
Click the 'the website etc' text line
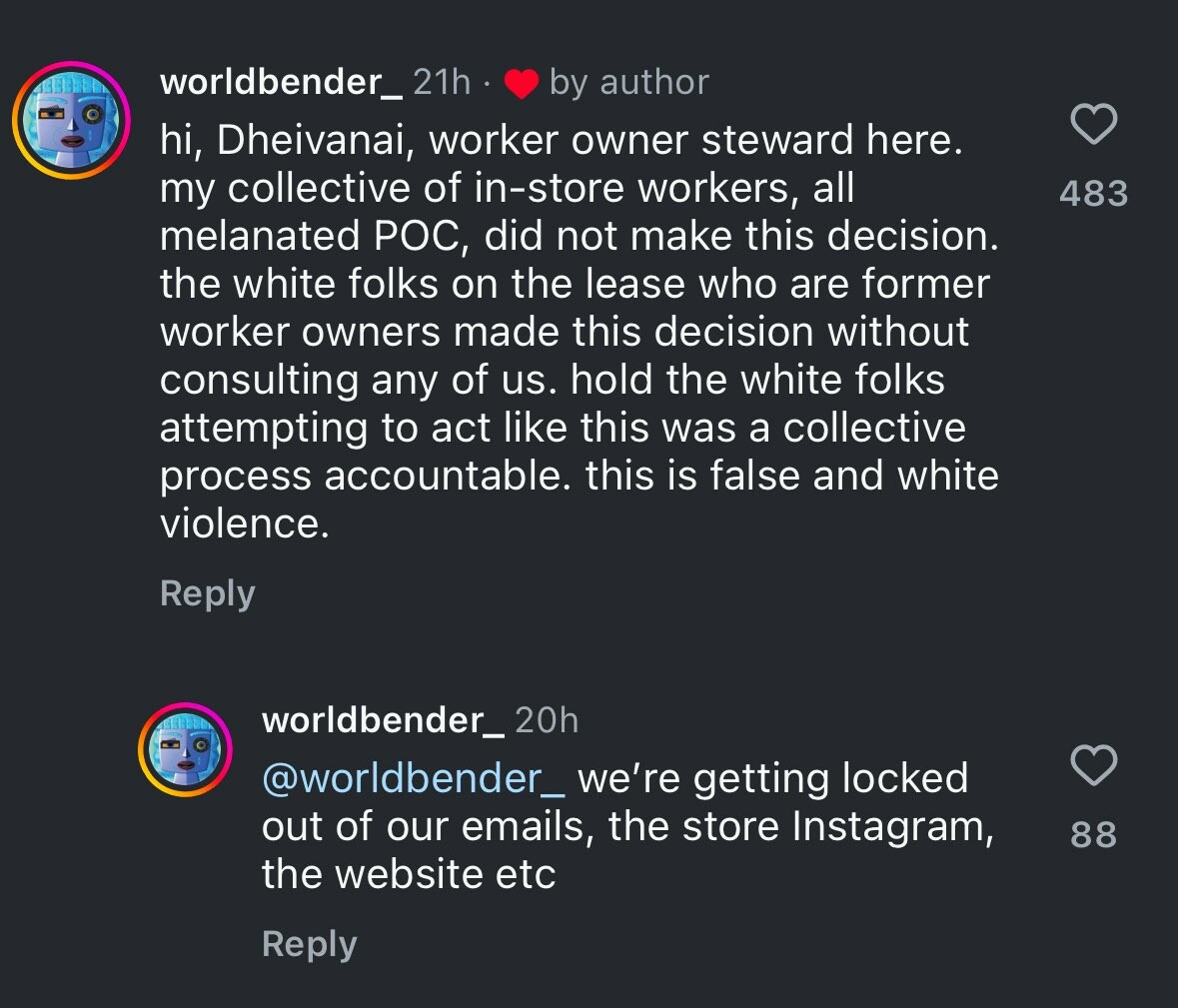(409, 874)
